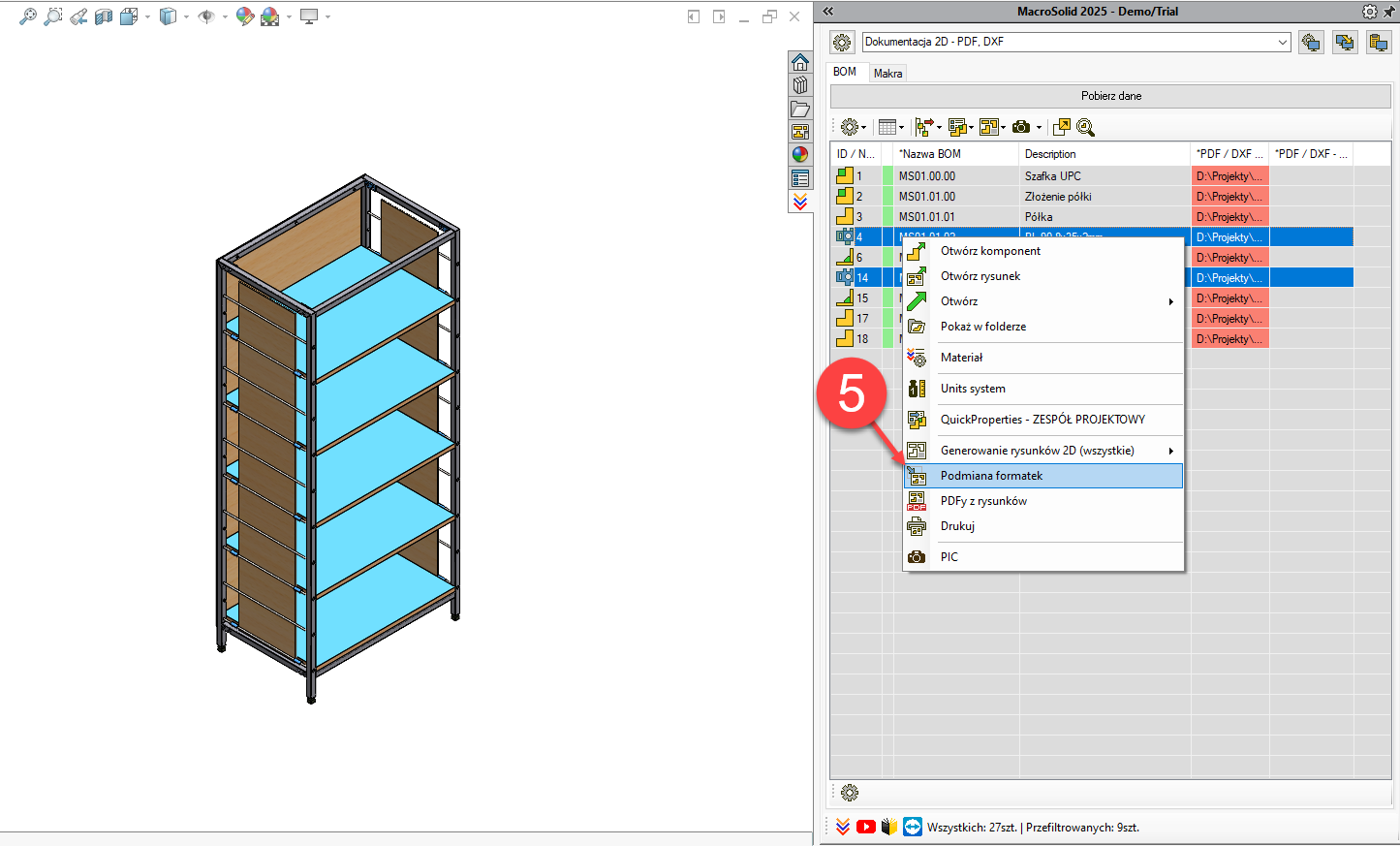The height and width of the screenshot is (846, 1400).
Task: Click the View Orientation cube icon
Action: [129, 16]
